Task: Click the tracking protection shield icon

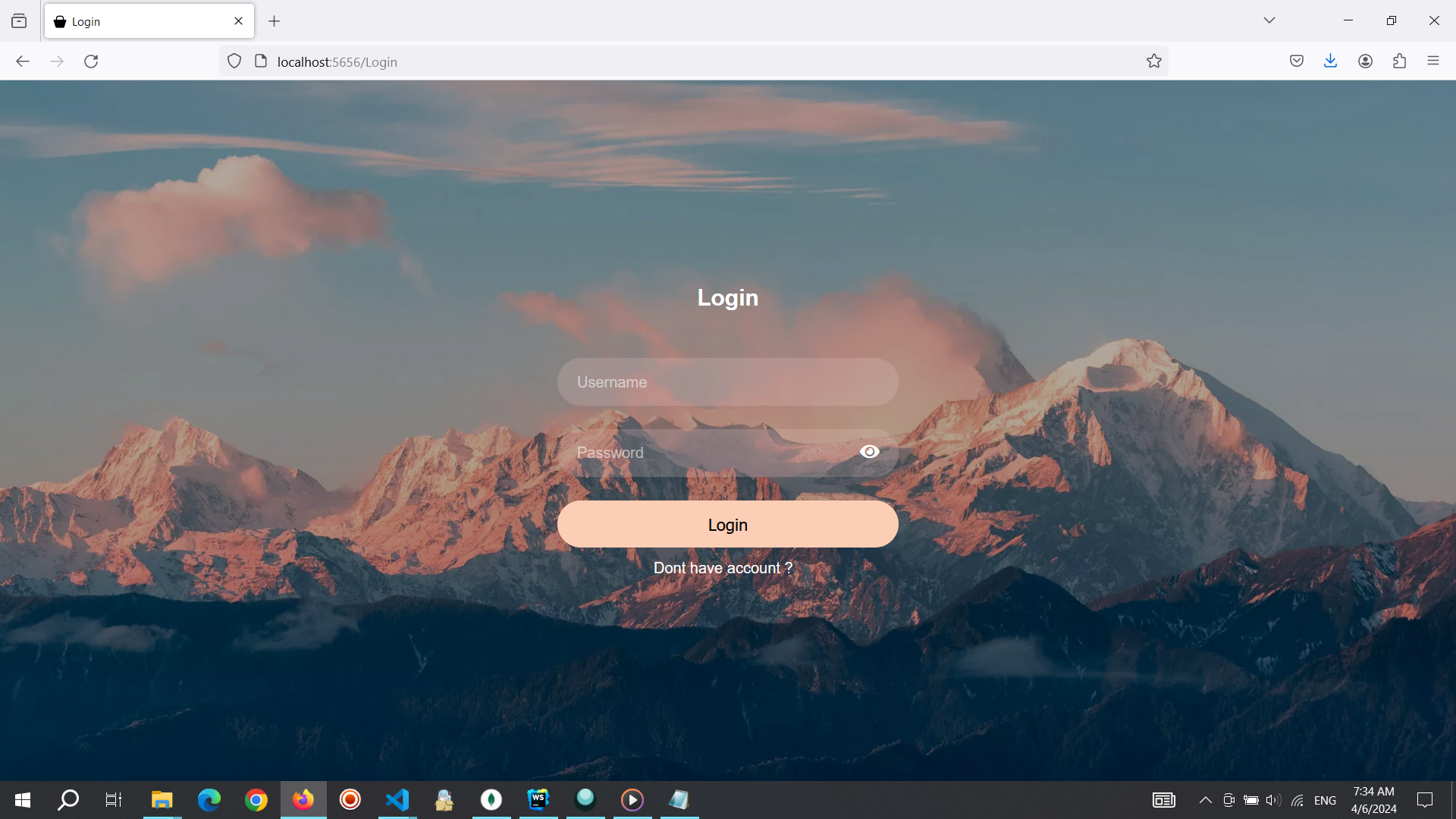Action: pyautogui.click(x=234, y=61)
